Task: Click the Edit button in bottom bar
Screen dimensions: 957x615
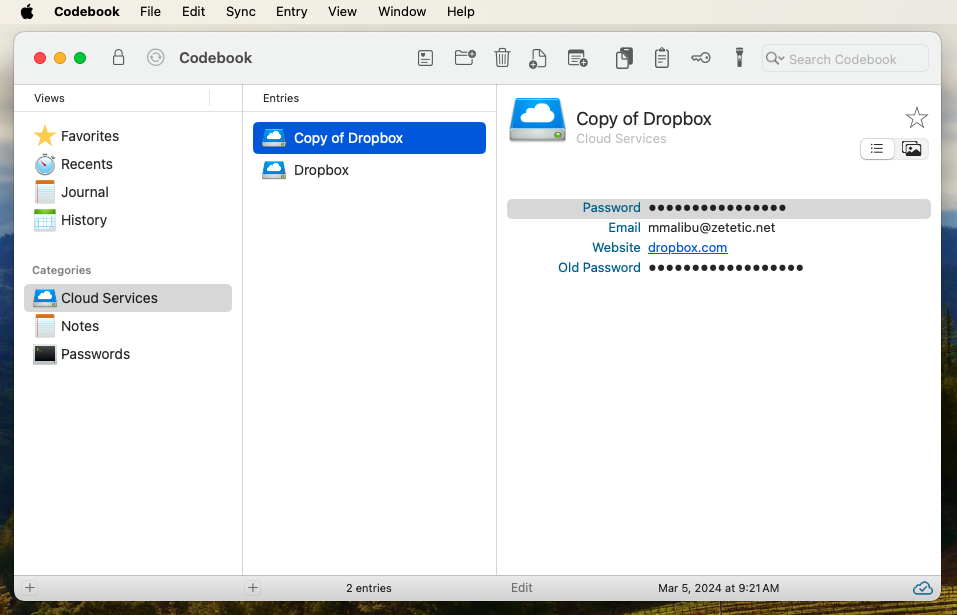Action: pyautogui.click(x=521, y=588)
